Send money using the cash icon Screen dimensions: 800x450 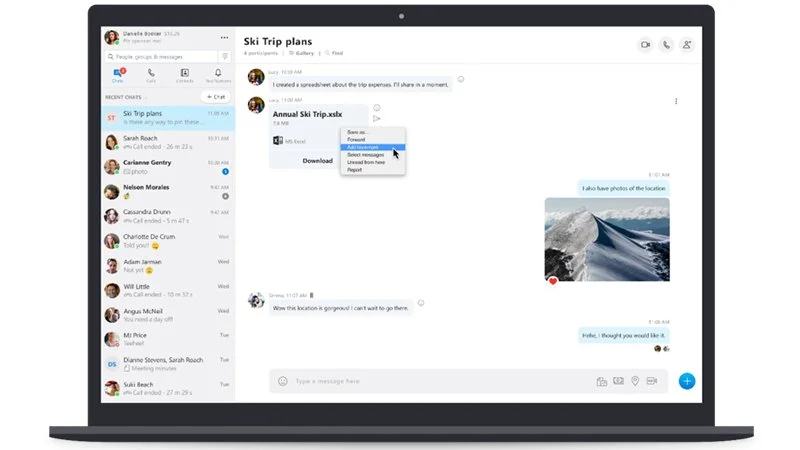coord(618,381)
